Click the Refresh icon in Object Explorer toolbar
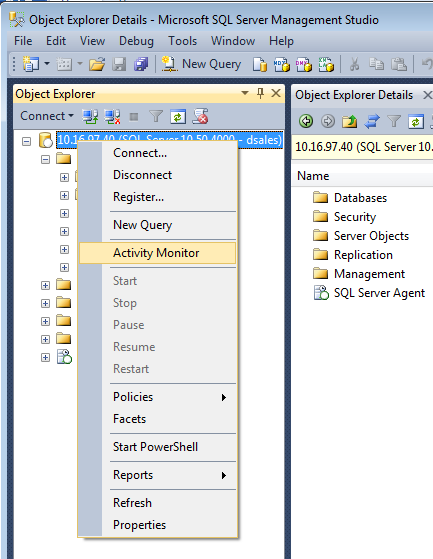The height and width of the screenshot is (559, 433). click(178, 117)
